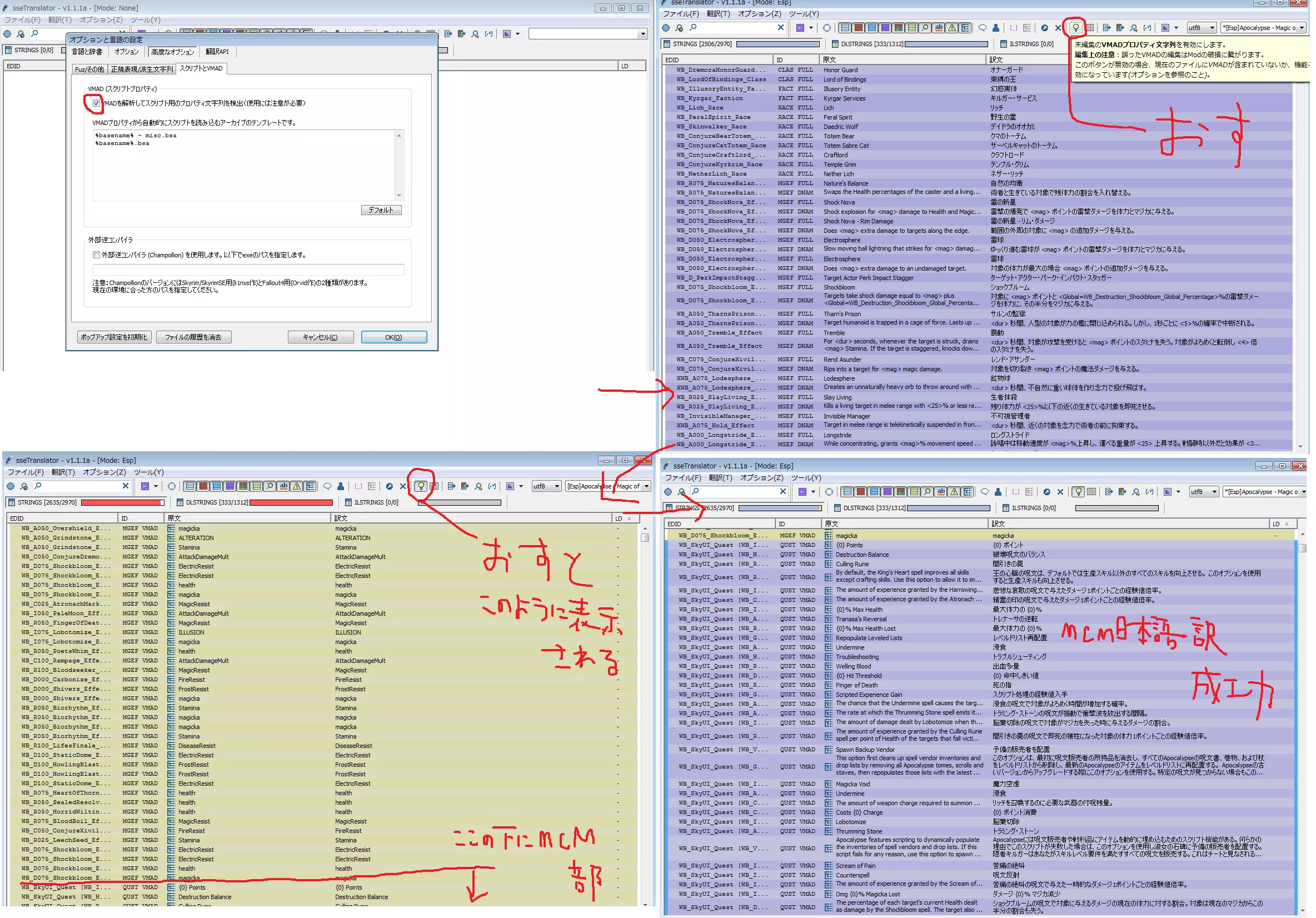Open utf8 encoding dropdown in bottom-right window
1316x918 pixels.
click(x=1204, y=492)
